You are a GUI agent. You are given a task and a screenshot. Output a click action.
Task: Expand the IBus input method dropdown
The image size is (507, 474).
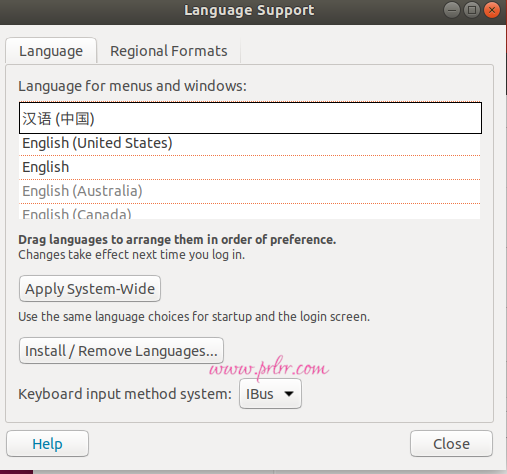270,394
